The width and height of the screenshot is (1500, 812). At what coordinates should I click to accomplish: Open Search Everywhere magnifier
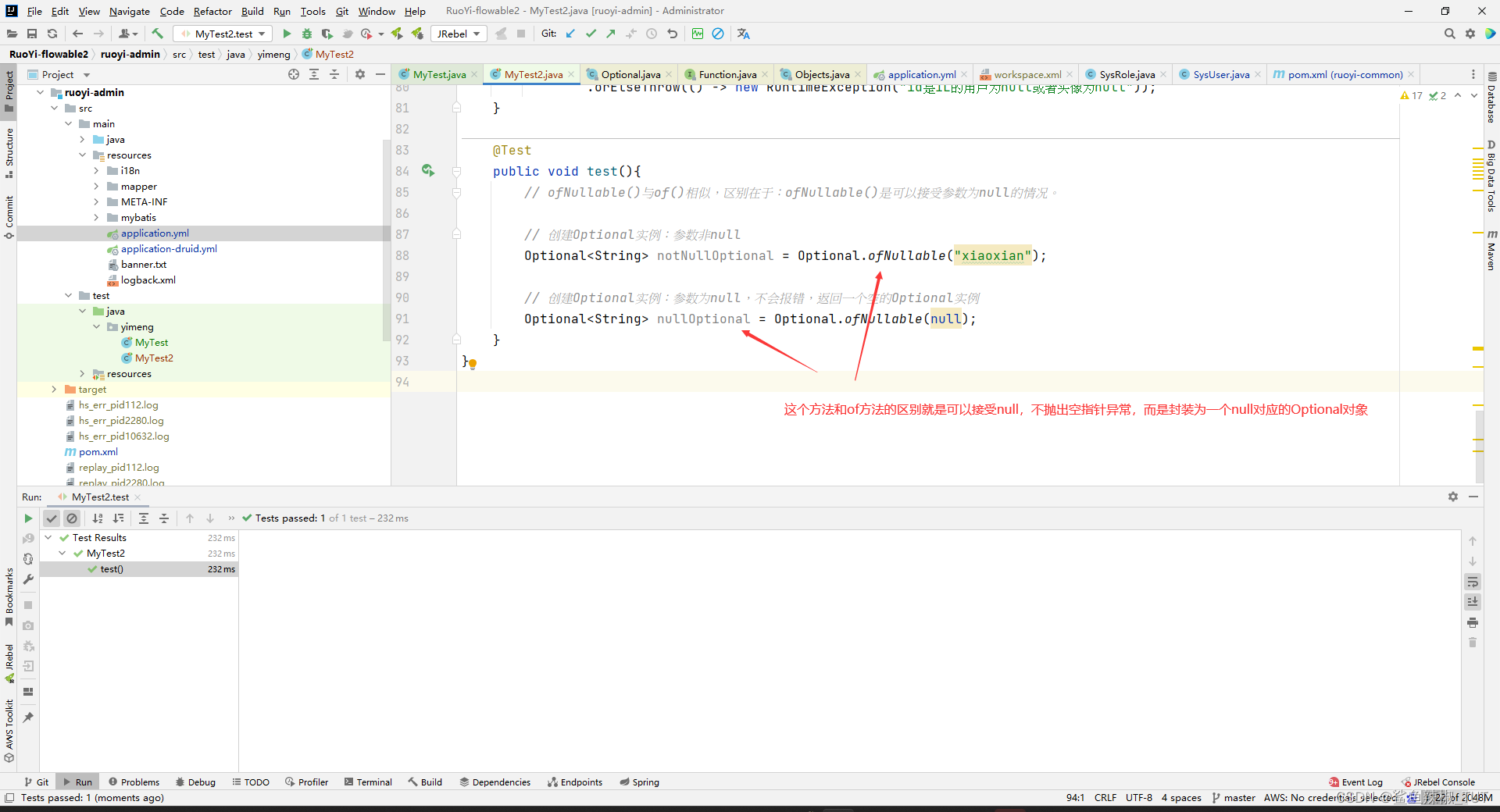pos(1449,34)
